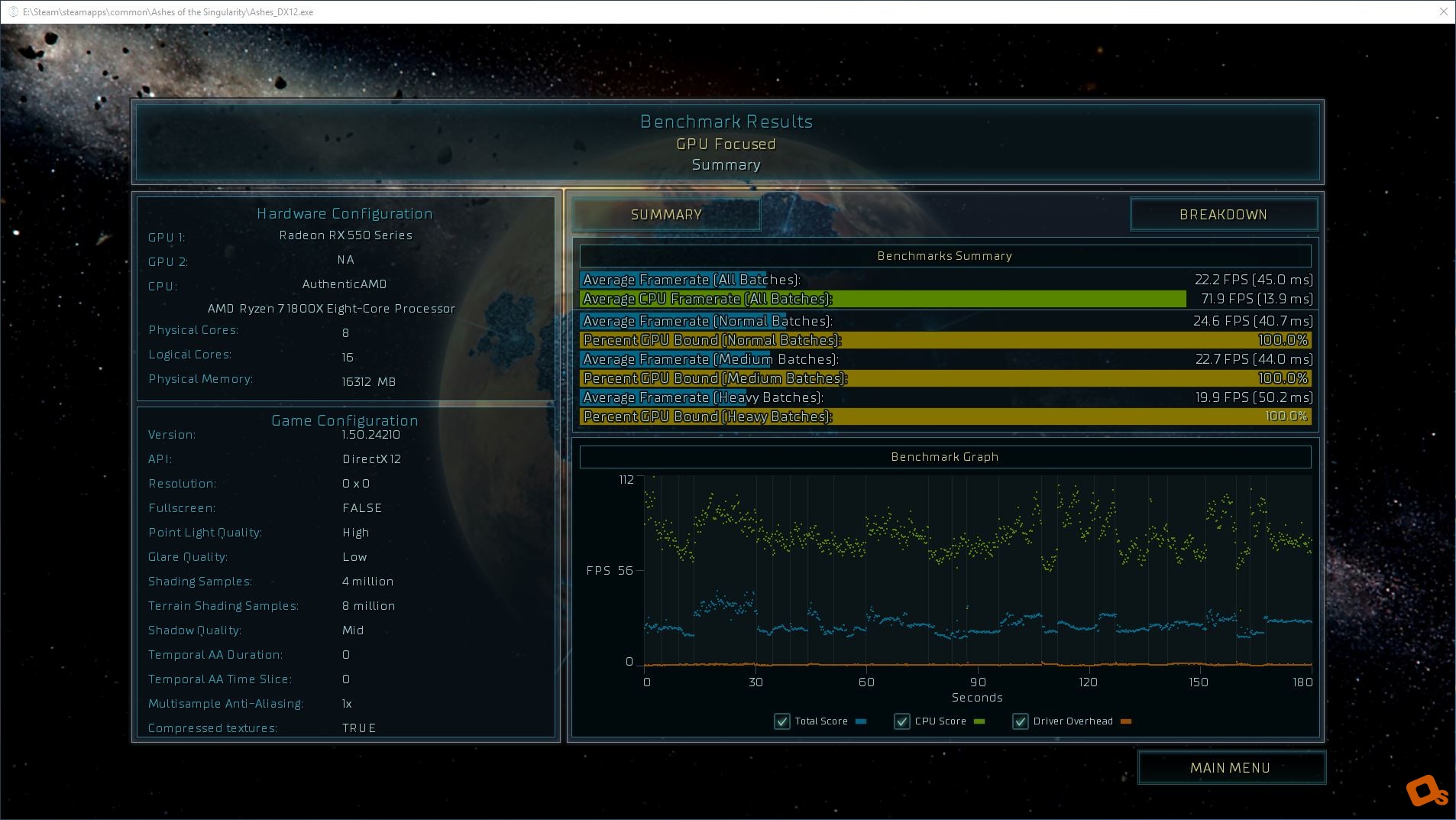This screenshot has width=1456, height=820.
Task: Click Average Framerate (Normal Batches) row
Action: (946, 321)
